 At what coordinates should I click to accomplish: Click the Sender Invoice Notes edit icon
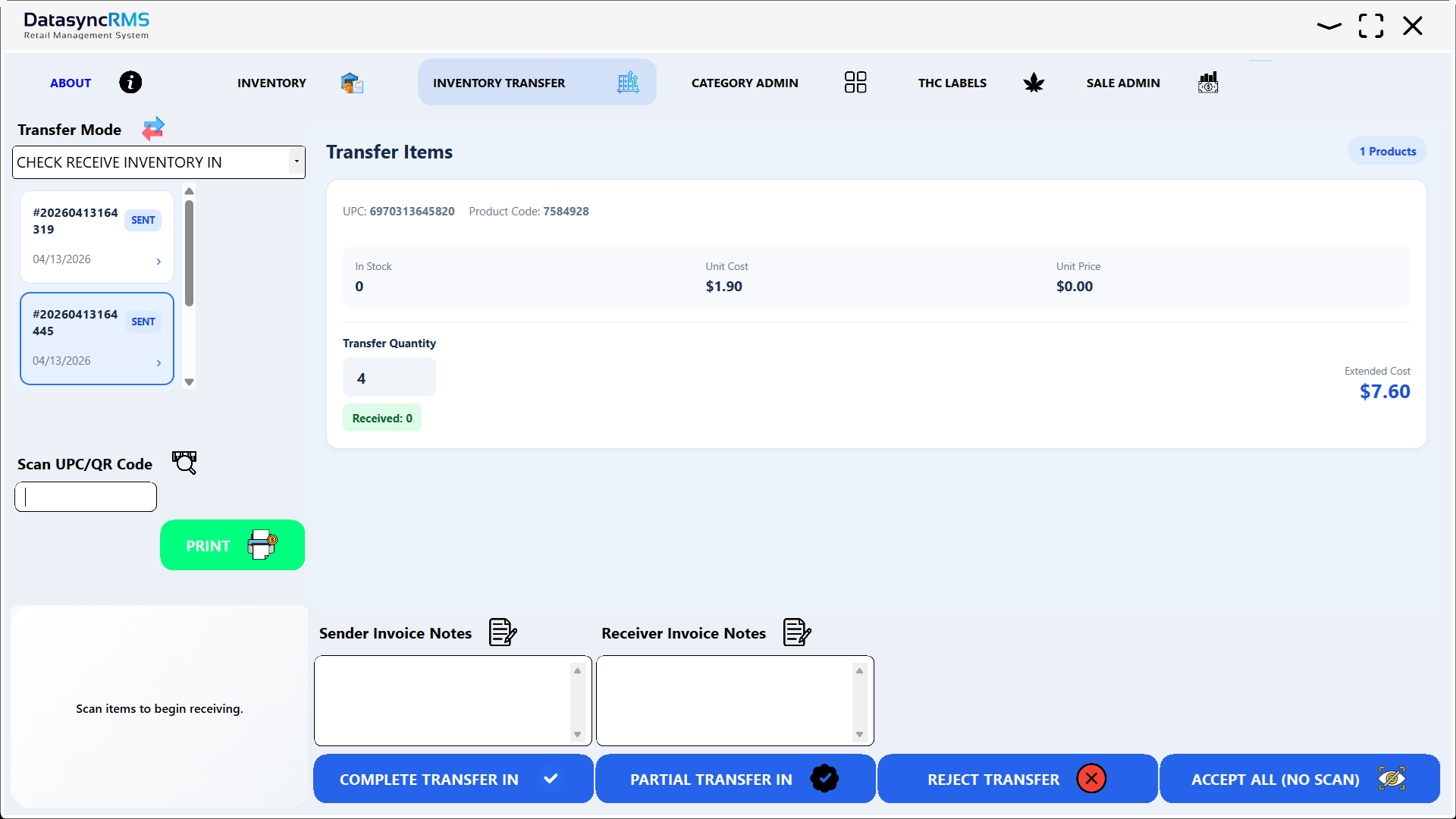coord(503,632)
